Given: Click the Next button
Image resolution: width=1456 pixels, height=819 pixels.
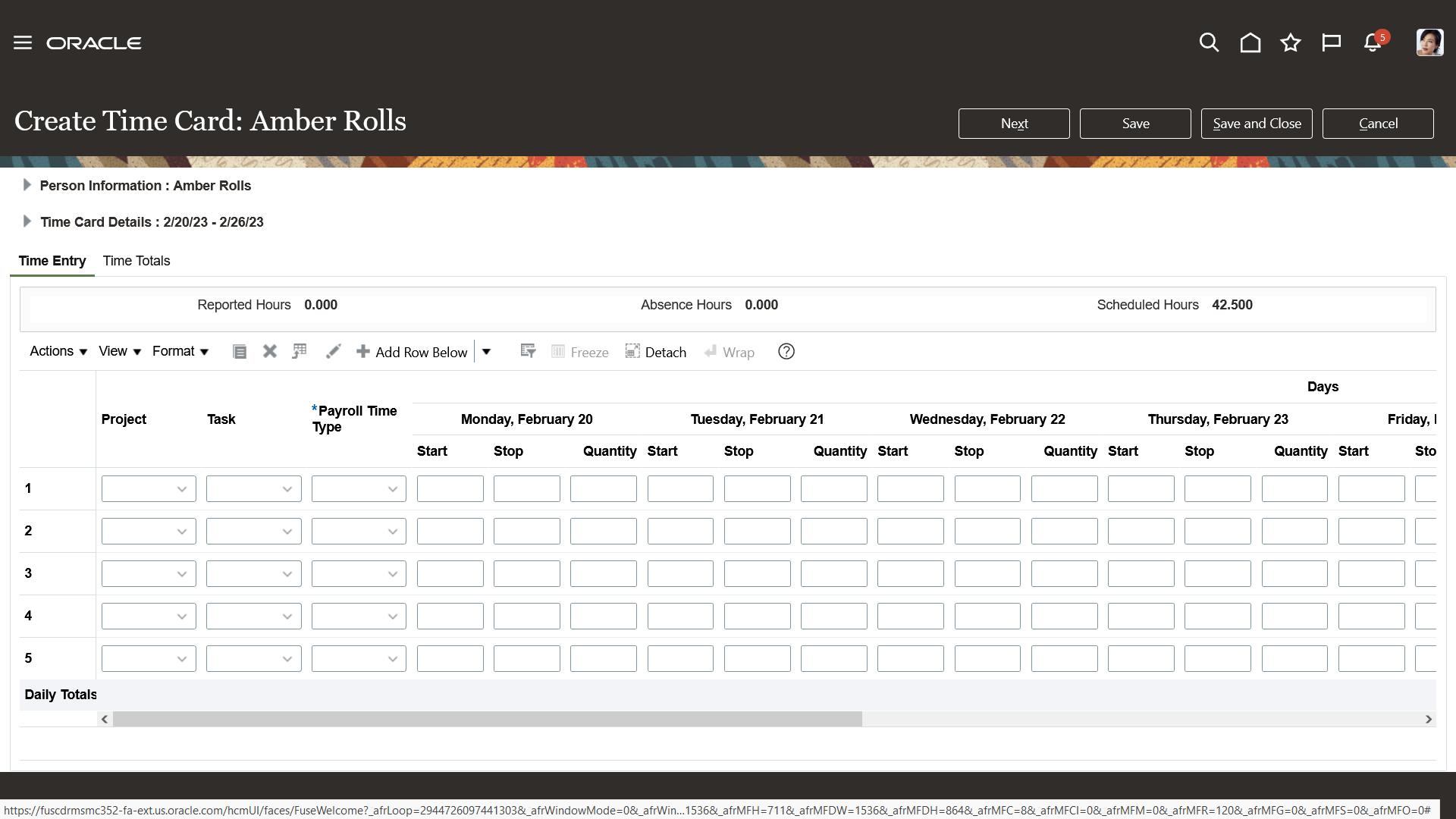Looking at the screenshot, I should pos(1014,123).
